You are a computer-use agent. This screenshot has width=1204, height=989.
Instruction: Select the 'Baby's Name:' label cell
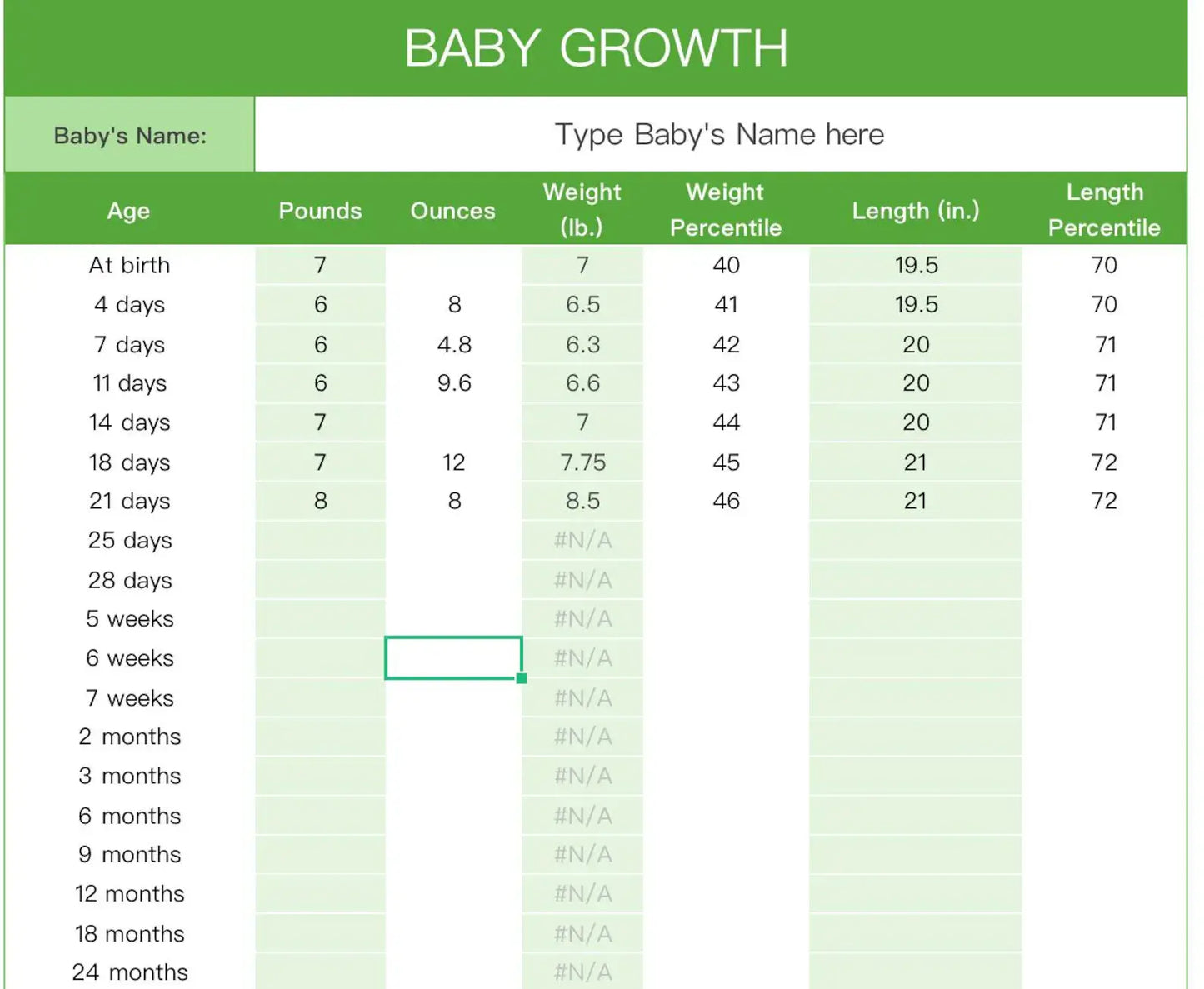tap(130, 136)
